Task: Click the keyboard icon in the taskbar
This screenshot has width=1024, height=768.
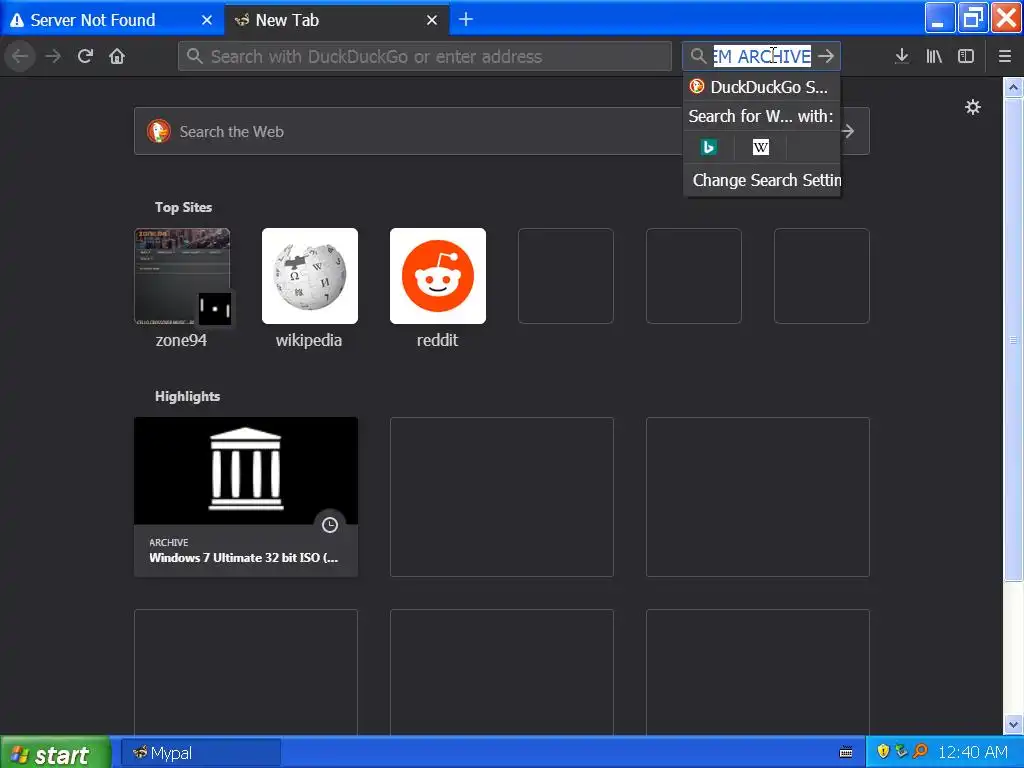Action: [x=846, y=752]
